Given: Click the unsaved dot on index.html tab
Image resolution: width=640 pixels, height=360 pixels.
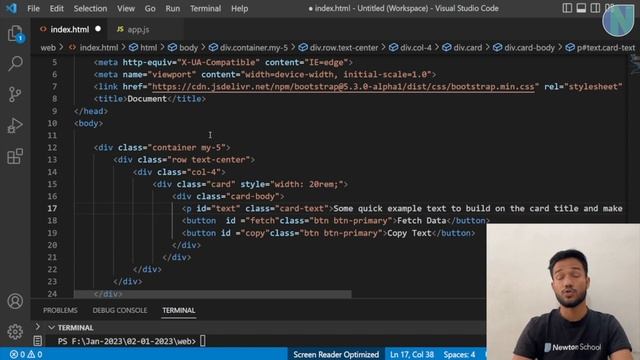Looking at the screenshot, I should 98,29.
